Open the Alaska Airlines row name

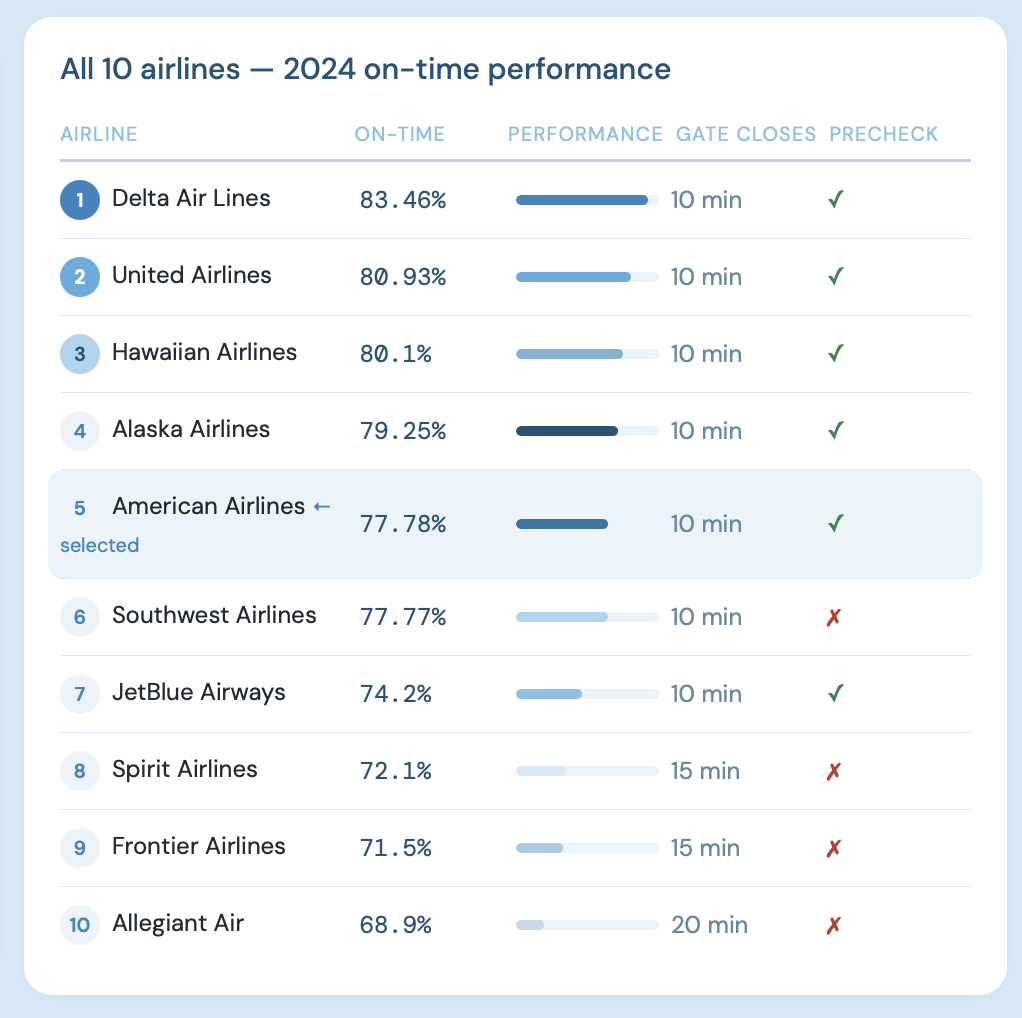tap(191, 430)
